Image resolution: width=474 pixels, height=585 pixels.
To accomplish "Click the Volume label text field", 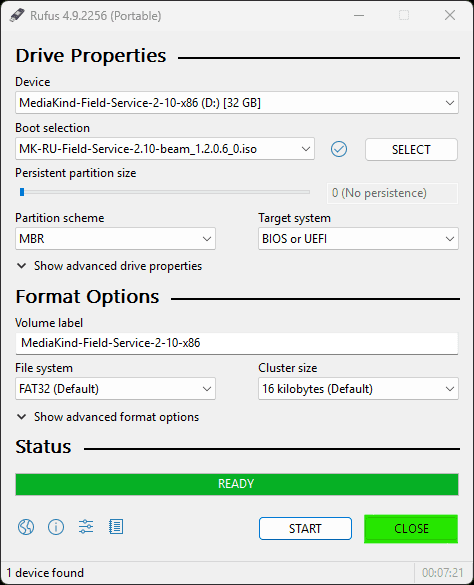I will tap(237, 343).
